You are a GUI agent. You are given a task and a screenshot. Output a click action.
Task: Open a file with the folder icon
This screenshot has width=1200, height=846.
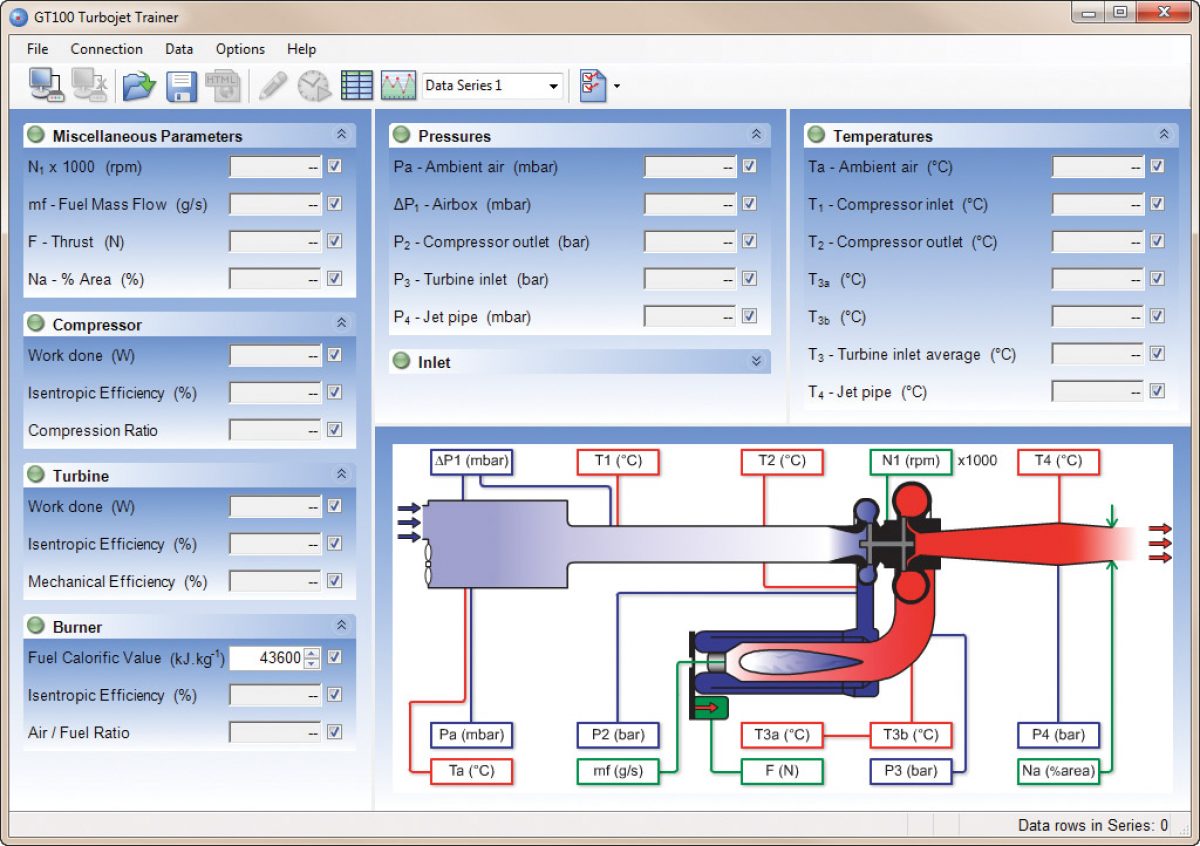click(x=139, y=86)
